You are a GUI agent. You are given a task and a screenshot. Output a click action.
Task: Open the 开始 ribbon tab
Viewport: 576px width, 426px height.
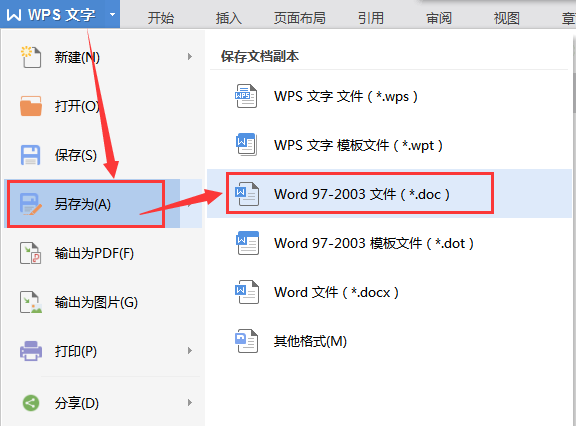(161, 18)
